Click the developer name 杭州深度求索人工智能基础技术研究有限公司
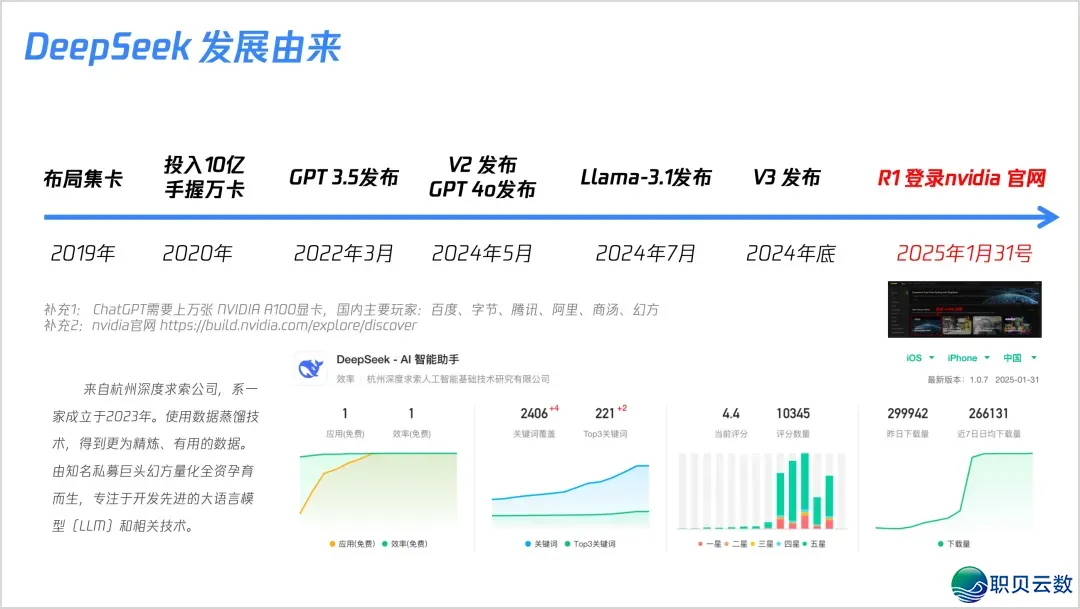 coord(458,379)
